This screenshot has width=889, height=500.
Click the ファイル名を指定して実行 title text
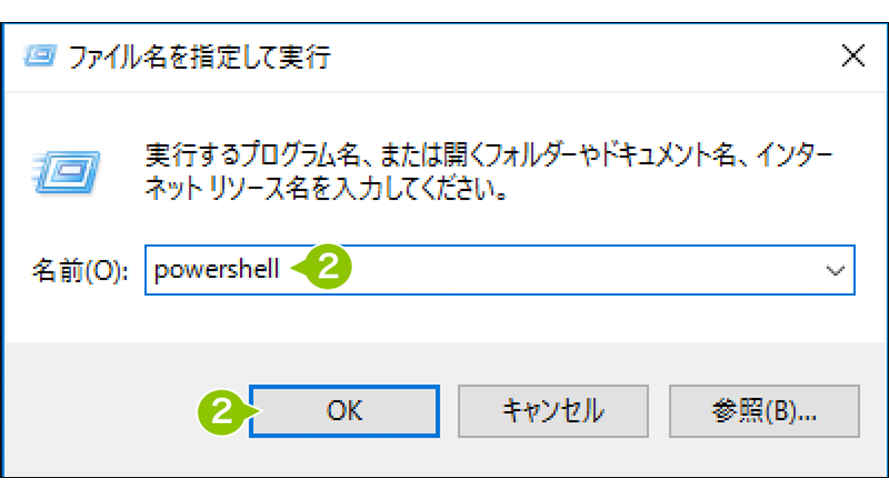(x=200, y=57)
